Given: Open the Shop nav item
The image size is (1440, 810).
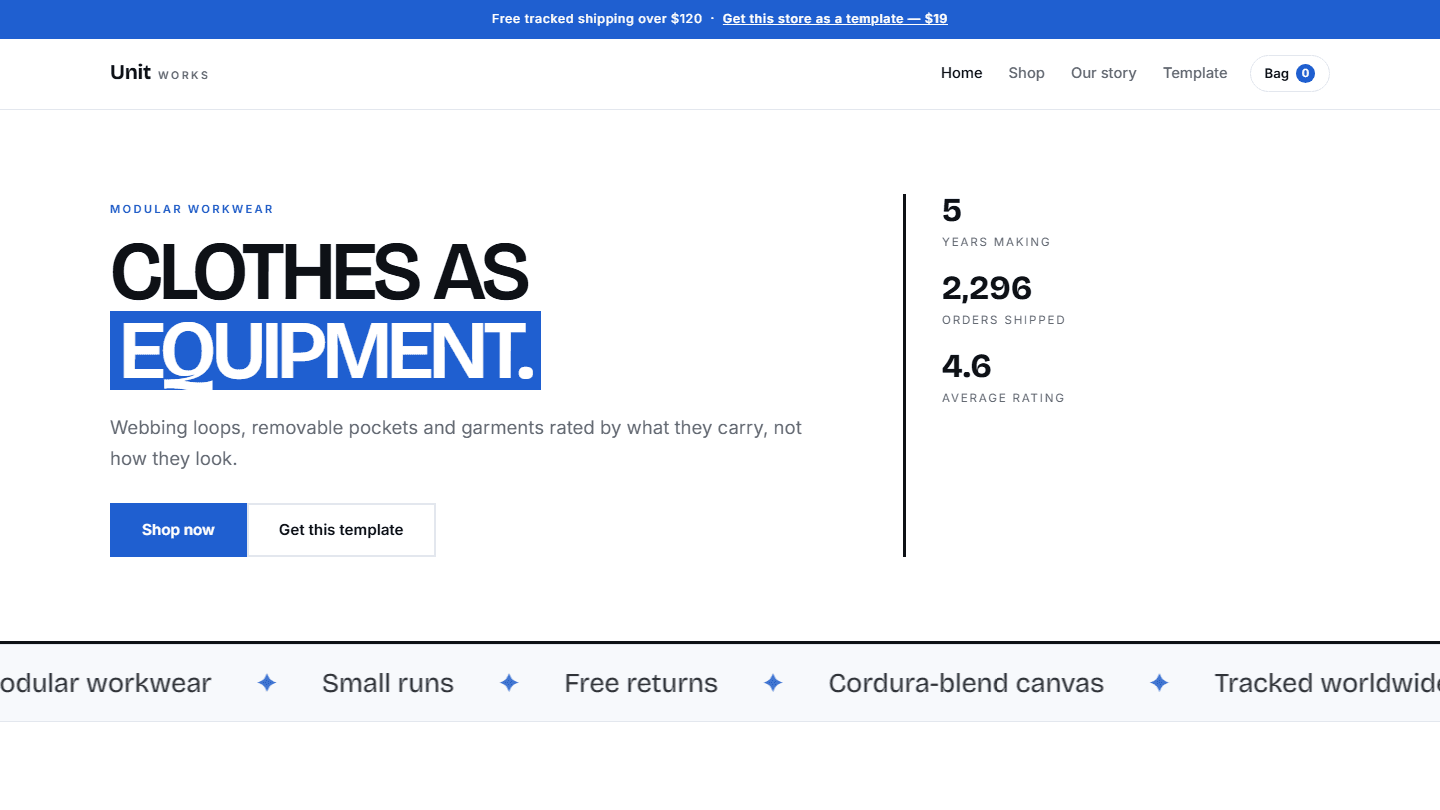Looking at the screenshot, I should pyautogui.click(x=1026, y=73).
